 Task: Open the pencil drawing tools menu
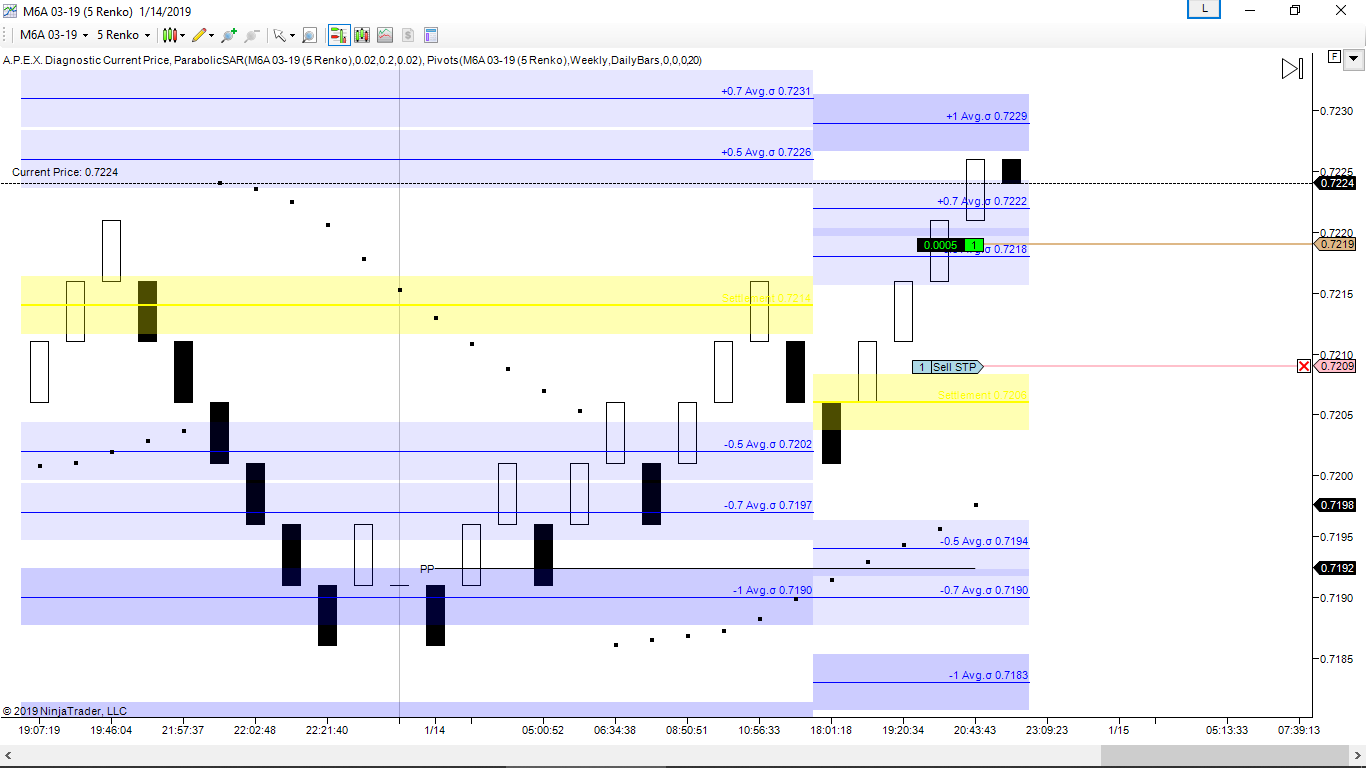202,35
